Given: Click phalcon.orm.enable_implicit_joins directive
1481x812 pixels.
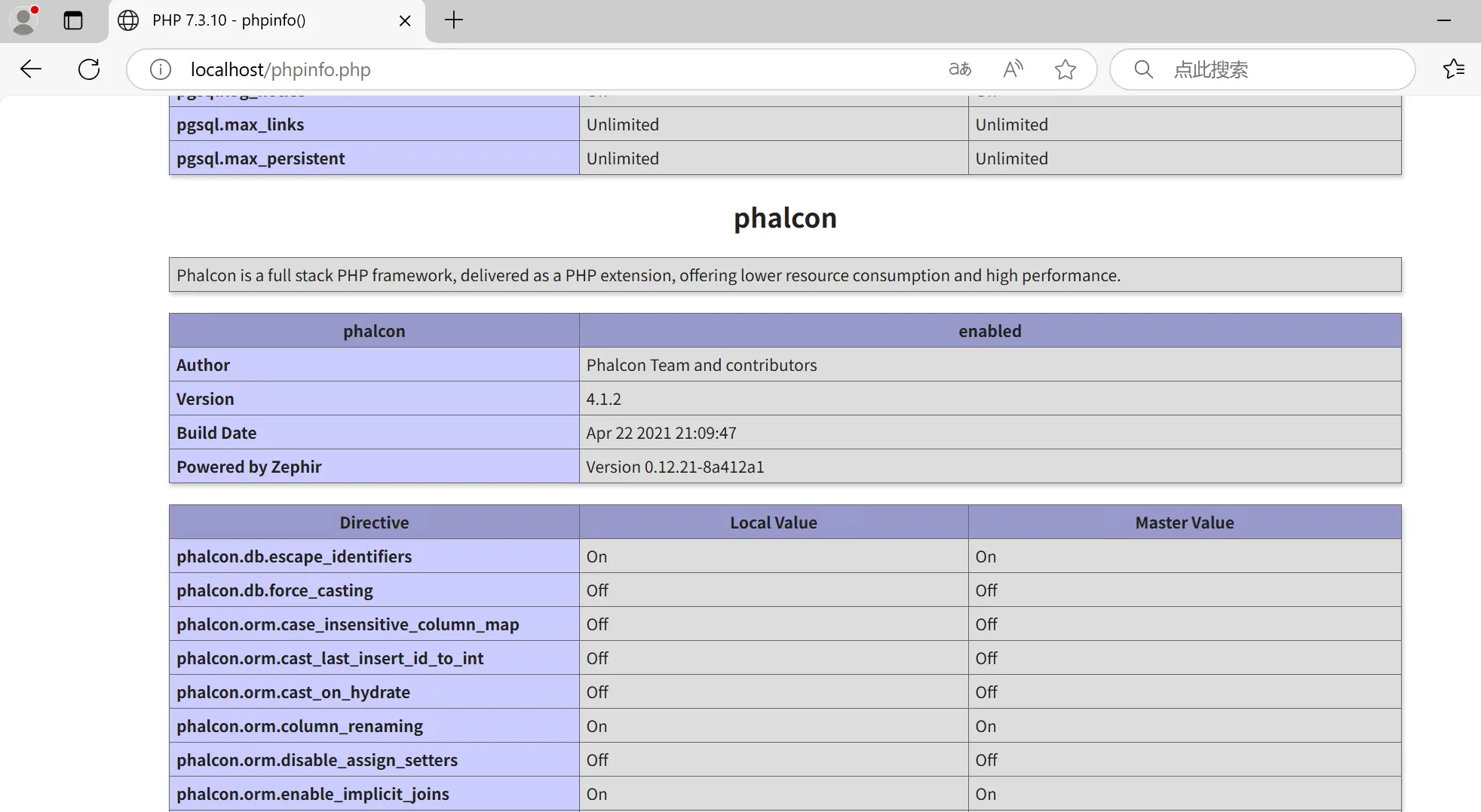Looking at the screenshot, I should click(x=313, y=794).
